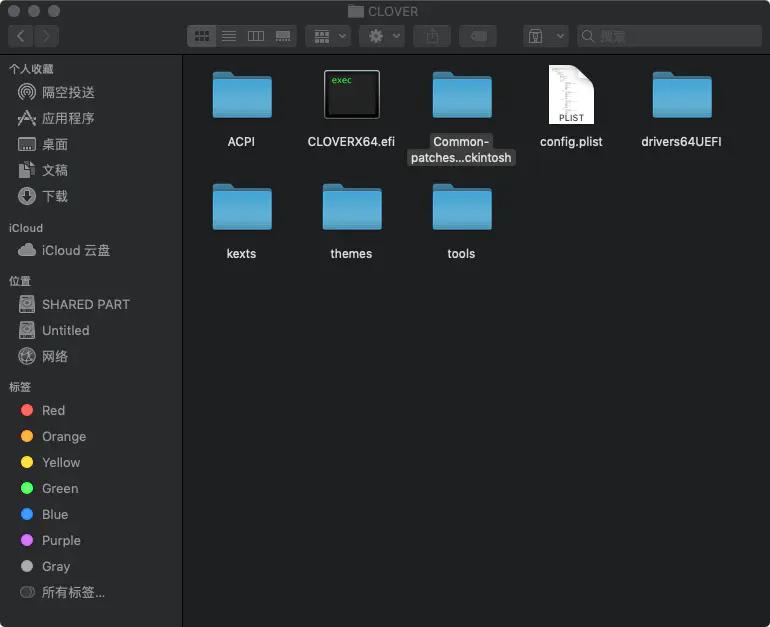Image resolution: width=770 pixels, height=627 pixels.
Task: Click the themes name label
Action: [351, 254]
